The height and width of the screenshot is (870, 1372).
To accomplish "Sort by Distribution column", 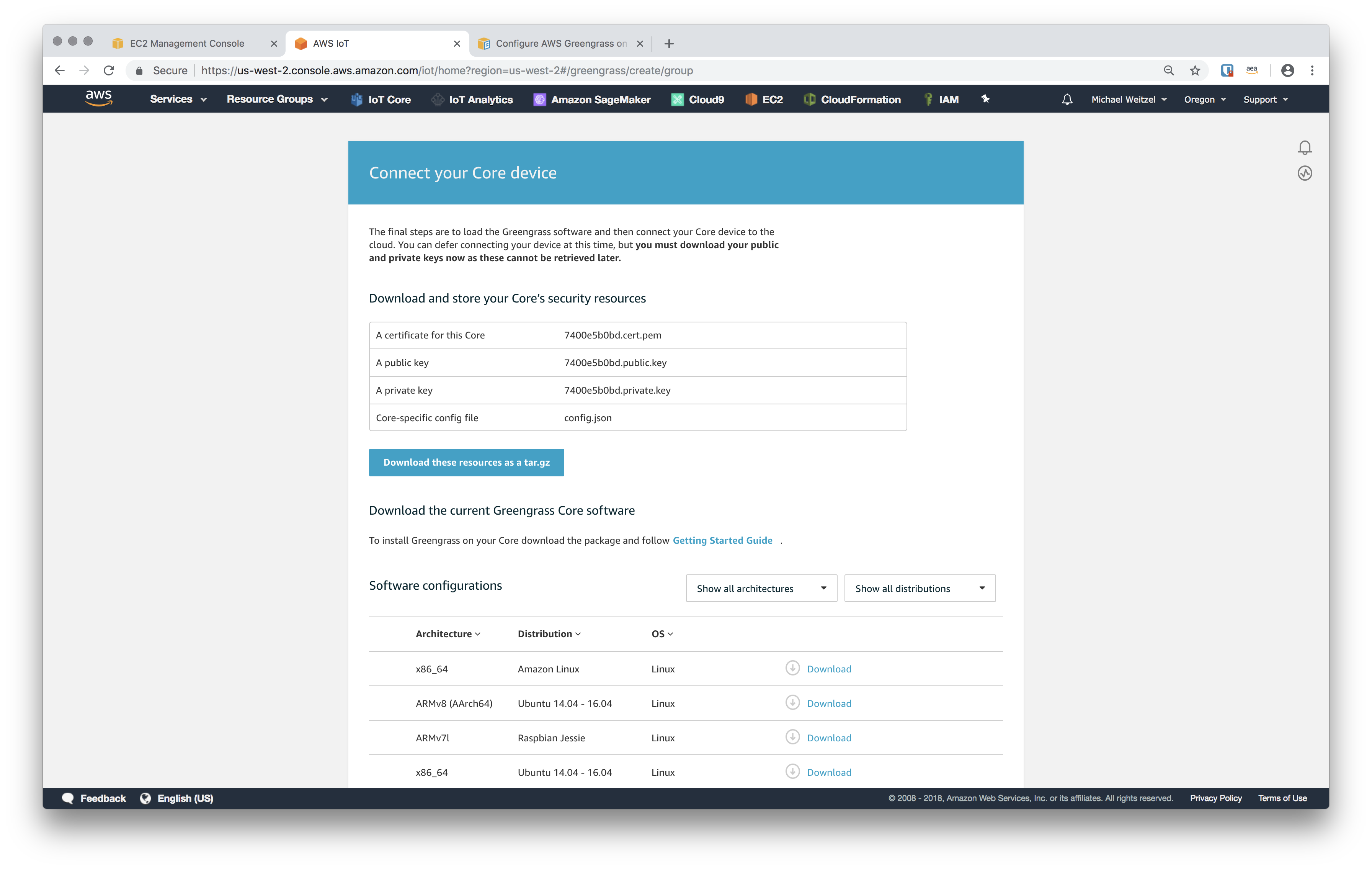I will [x=549, y=633].
